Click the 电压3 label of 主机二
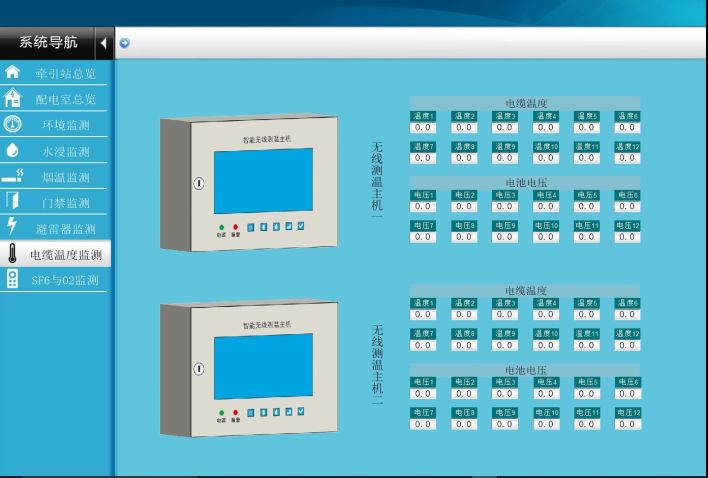 point(505,382)
